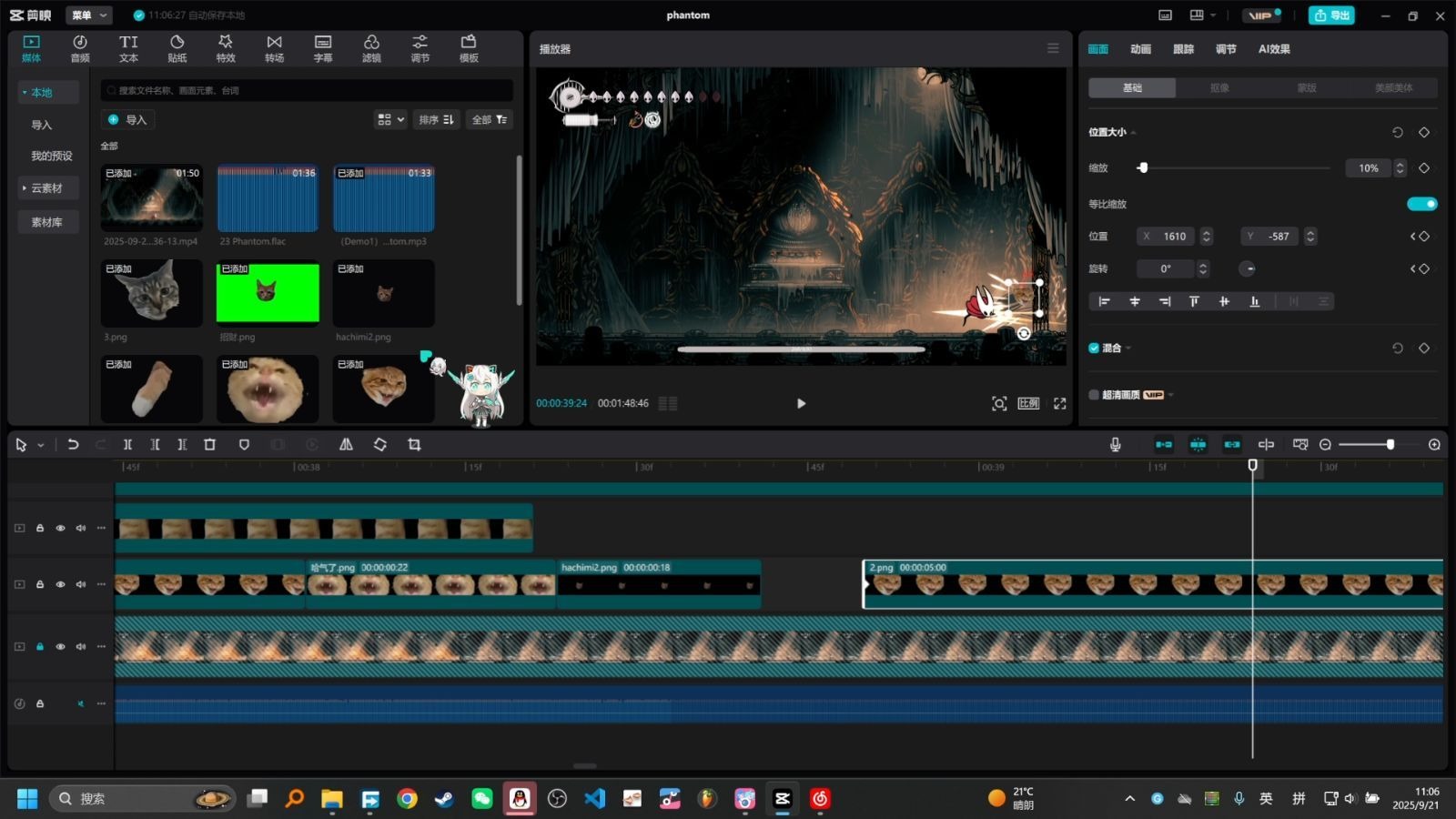Open the 字幕 captions panel
Viewport: 1456px width, 819px height.
(x=323, y=48)
